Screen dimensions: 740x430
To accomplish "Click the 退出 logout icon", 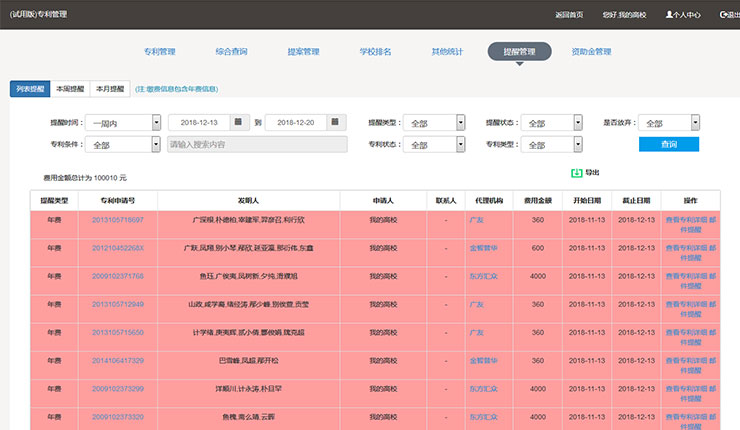I will (x=723, y=15).
